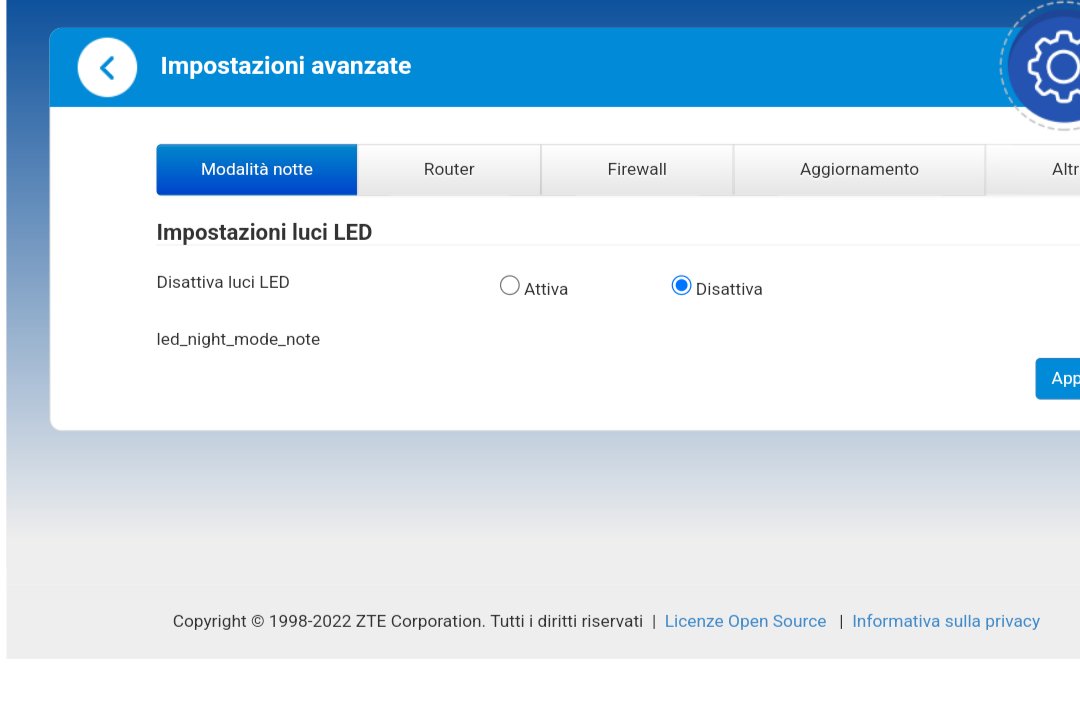Open the settings gear icon
Screen dimensions: 1080x722
pos(1054,67)
